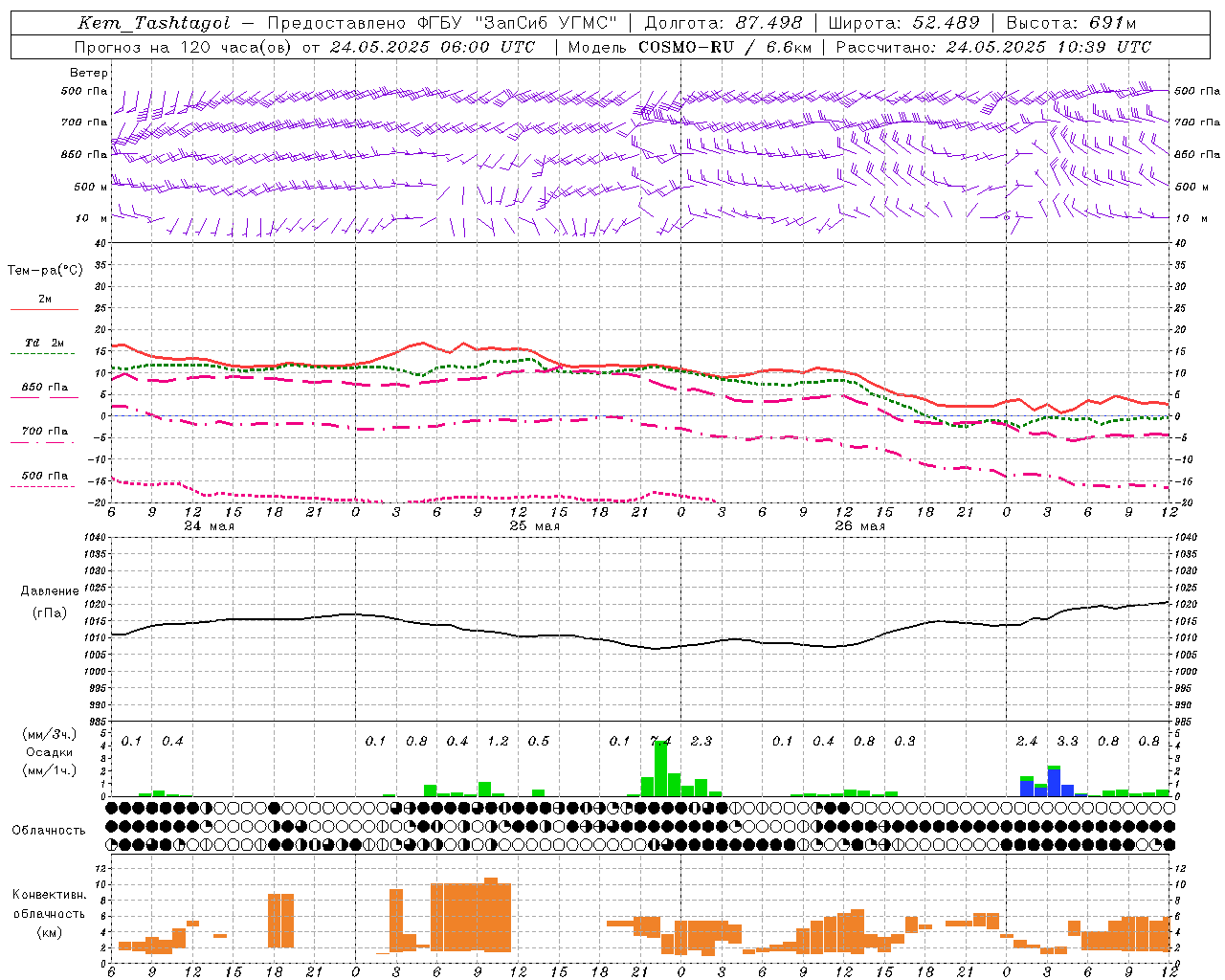The height and width of the screenshot is (980, 1225).
Task: Click the model label COSMO-RU / 6.6км
Action: coord(723,47)
